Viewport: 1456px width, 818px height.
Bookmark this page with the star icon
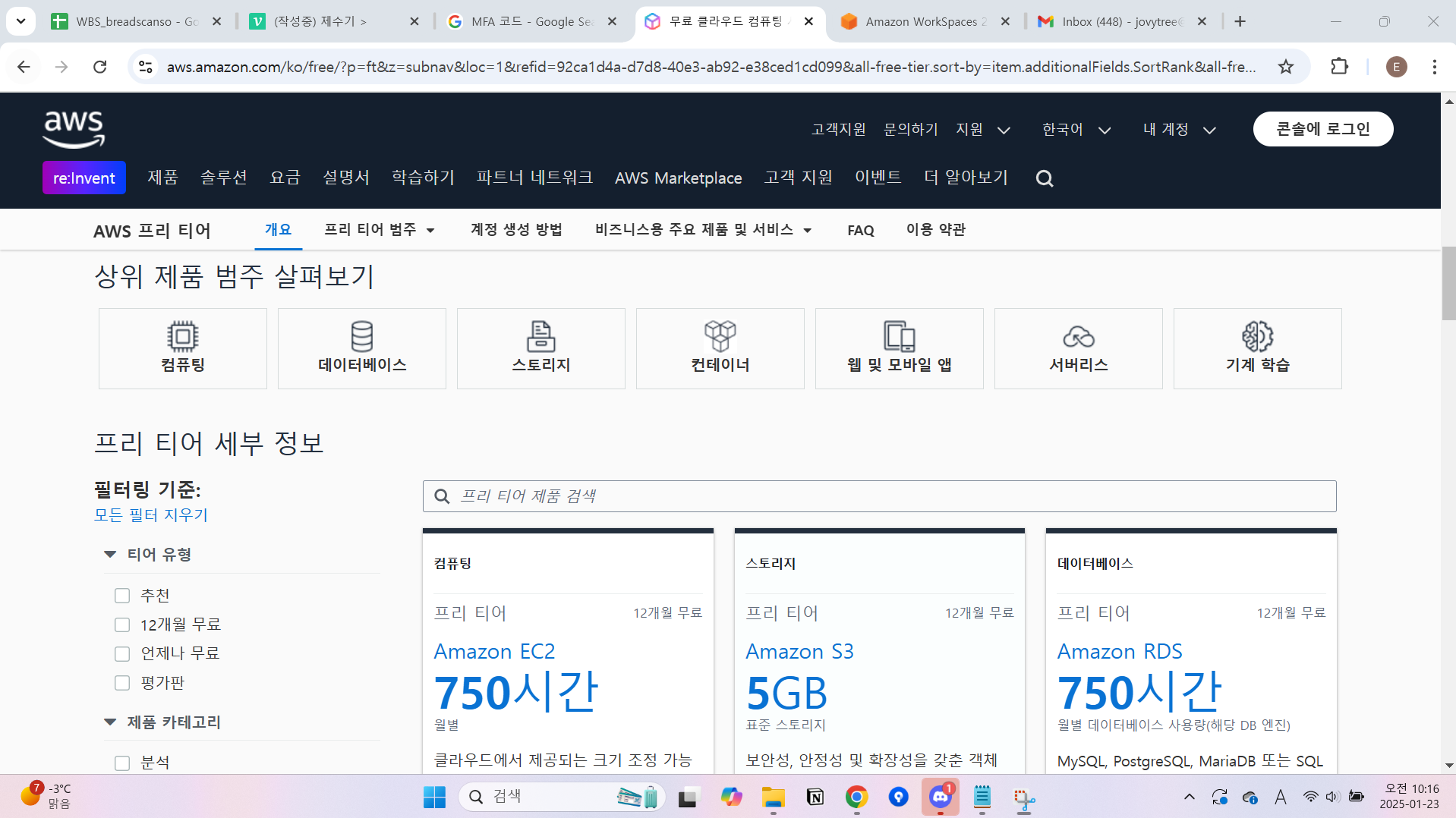coord(1286,67)
